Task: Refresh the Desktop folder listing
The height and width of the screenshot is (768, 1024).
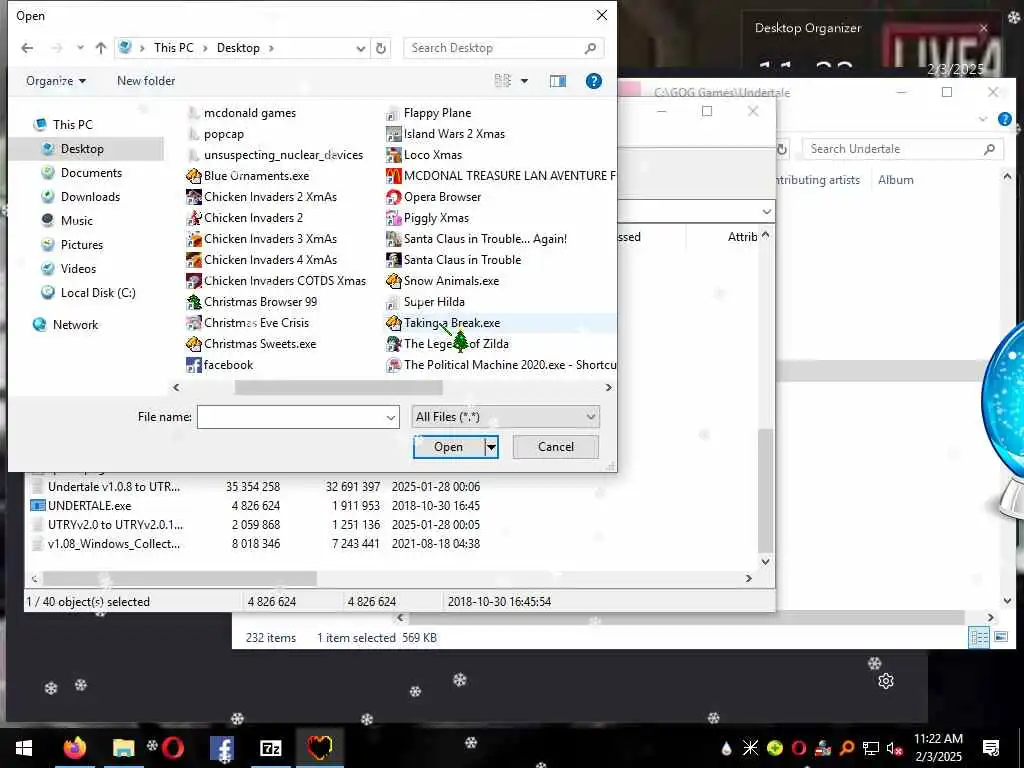Action: tap(381, 48)
